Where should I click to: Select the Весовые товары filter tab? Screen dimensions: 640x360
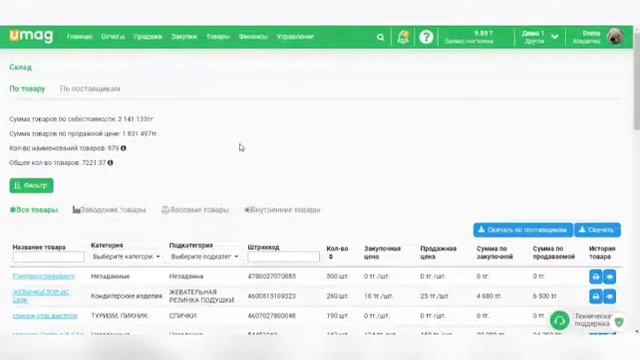click(195, 210)
